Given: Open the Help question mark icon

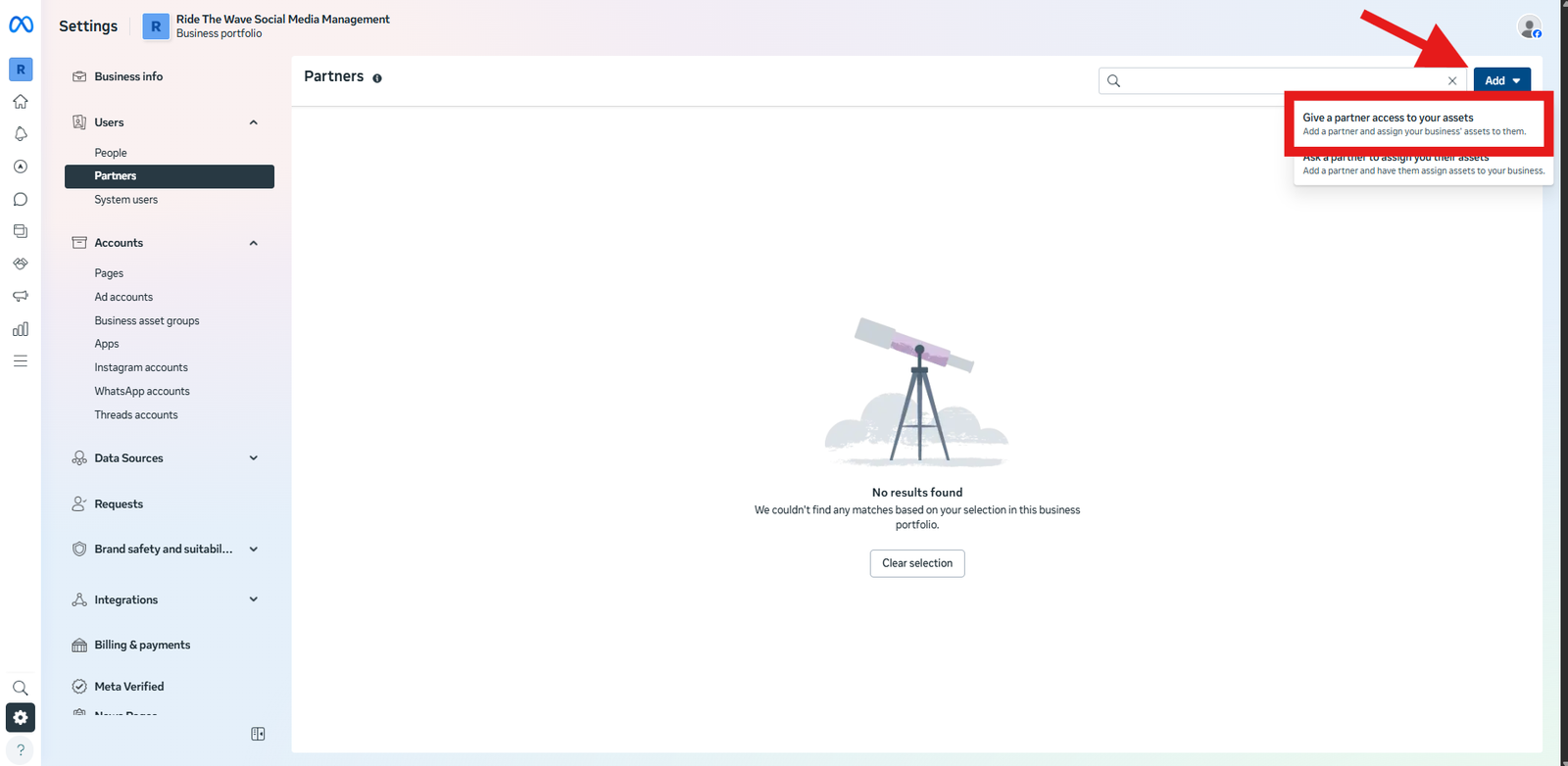Looking at the screenshot, I should click(x=21, y=750).
